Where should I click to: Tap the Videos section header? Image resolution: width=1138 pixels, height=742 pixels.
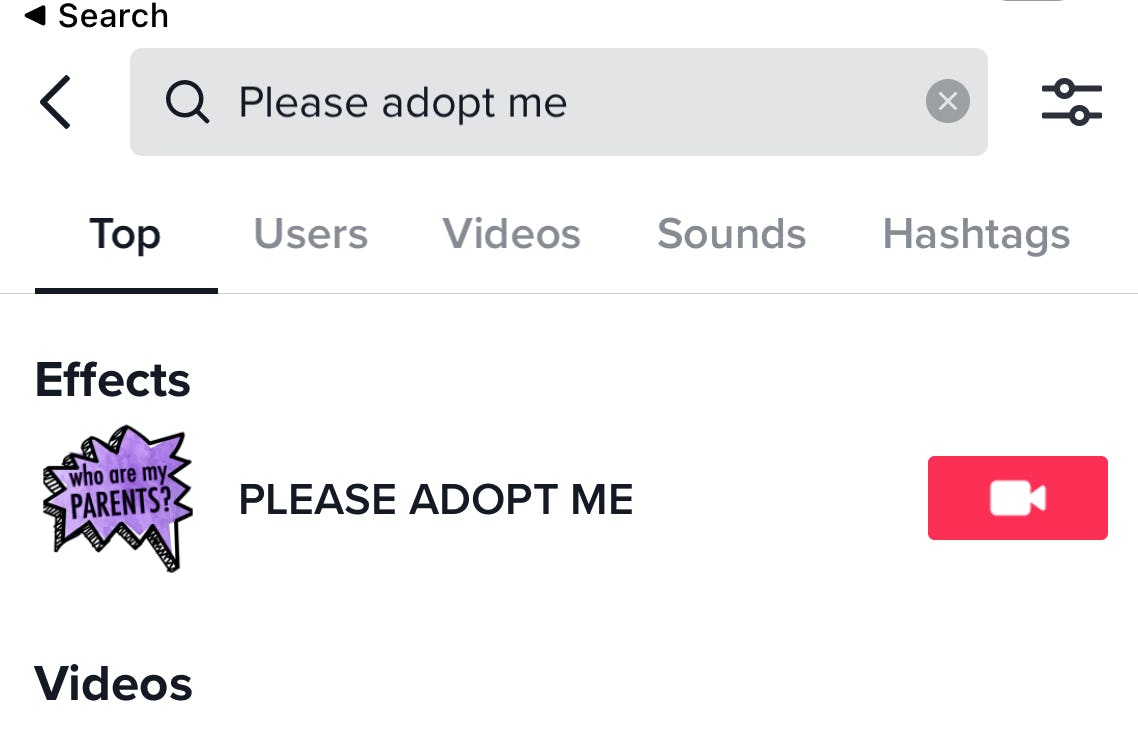pos(113,683)
